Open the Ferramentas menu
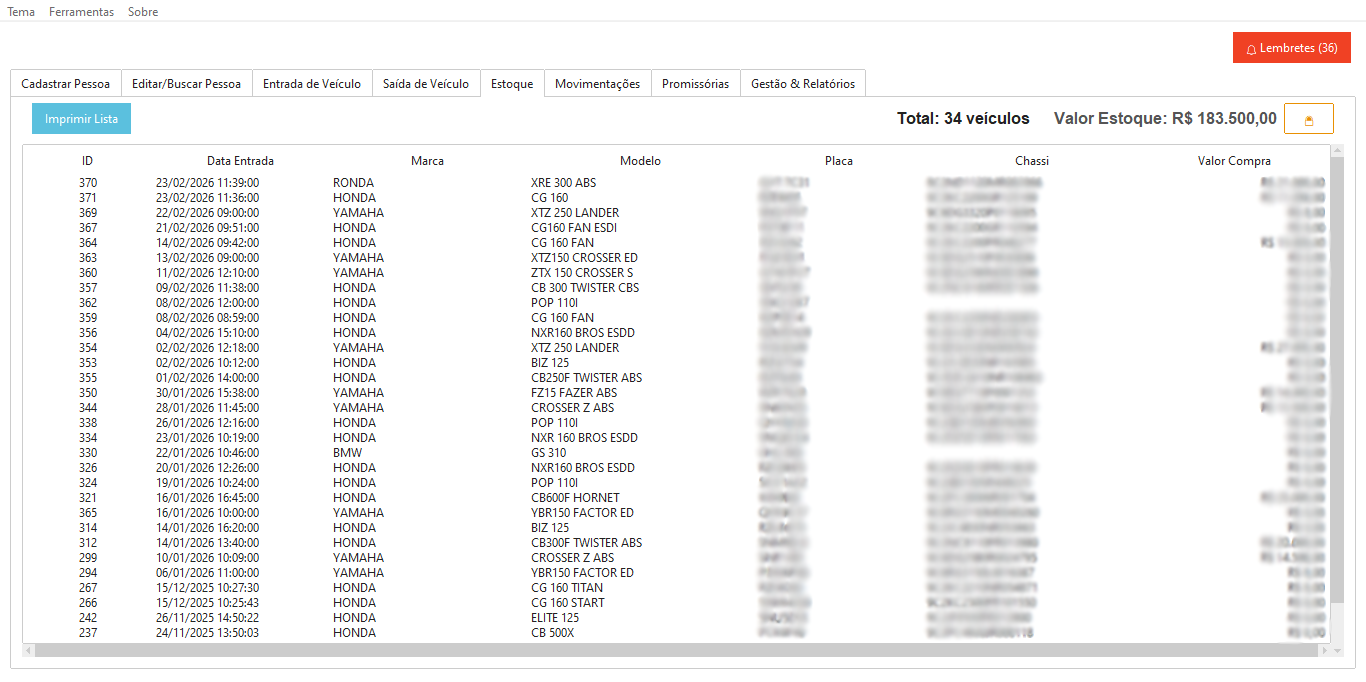The image size is (1366, 682). (x=81, y=12)
